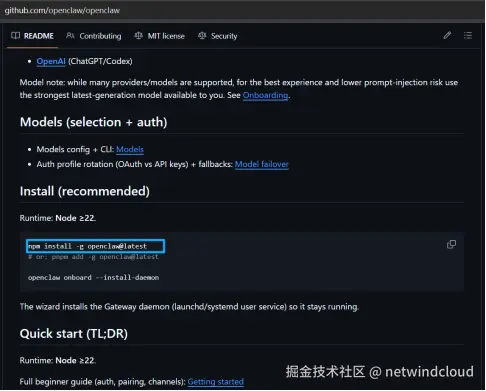This screenshot has height=391, width=486.
Task: Click 'Runtime: Node ≥22' under Quick start
Action: (58, 361)
